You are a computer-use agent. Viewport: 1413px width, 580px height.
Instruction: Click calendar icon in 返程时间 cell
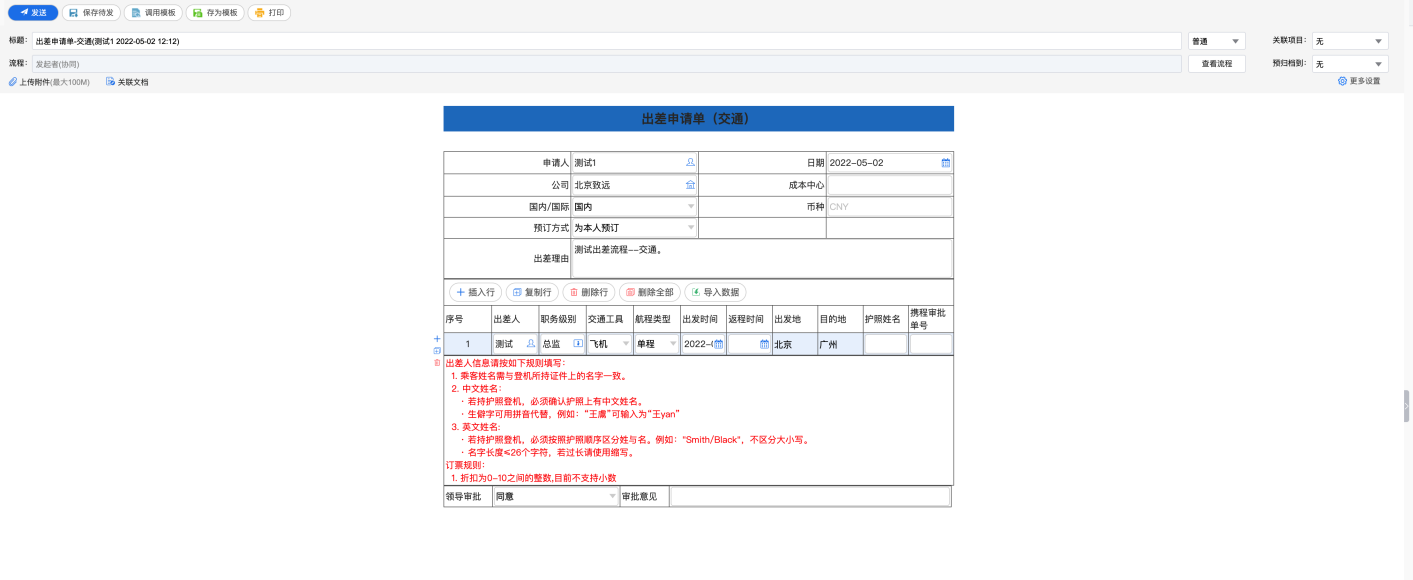(x=765, y=344)
